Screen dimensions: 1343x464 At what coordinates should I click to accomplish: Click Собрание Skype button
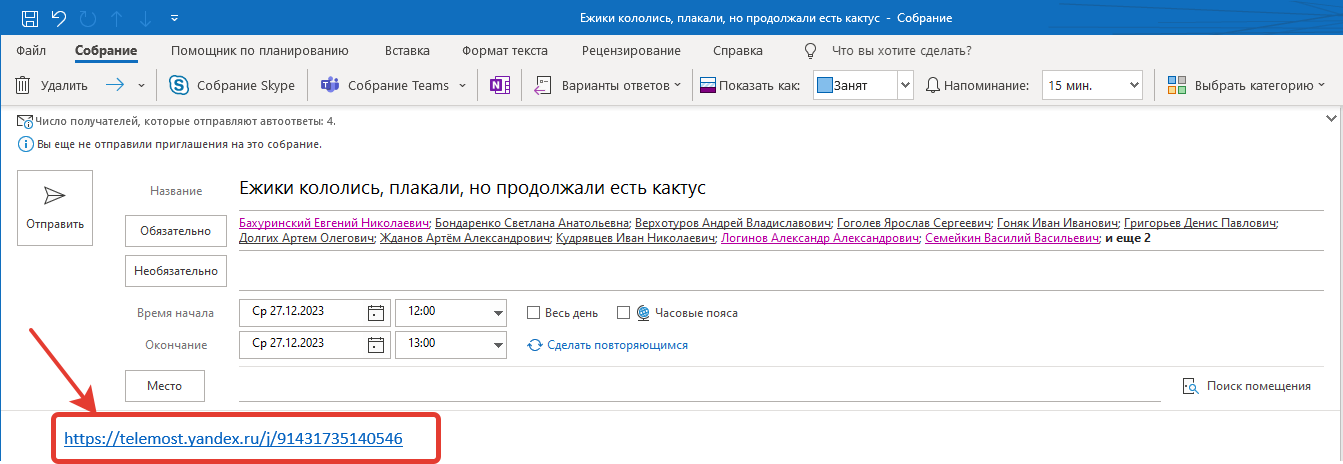pos(232,85)
